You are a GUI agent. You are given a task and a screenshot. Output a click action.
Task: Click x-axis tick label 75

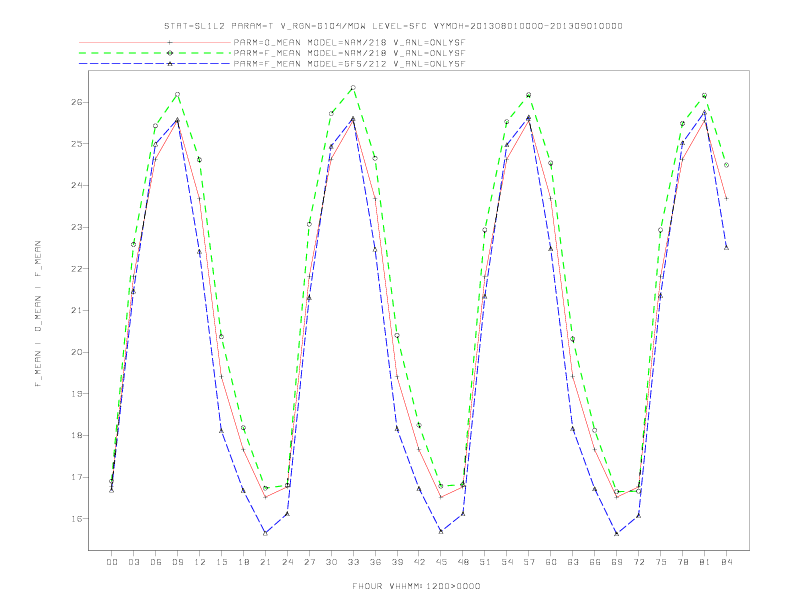pyautogui.click(x=661, y=562)
